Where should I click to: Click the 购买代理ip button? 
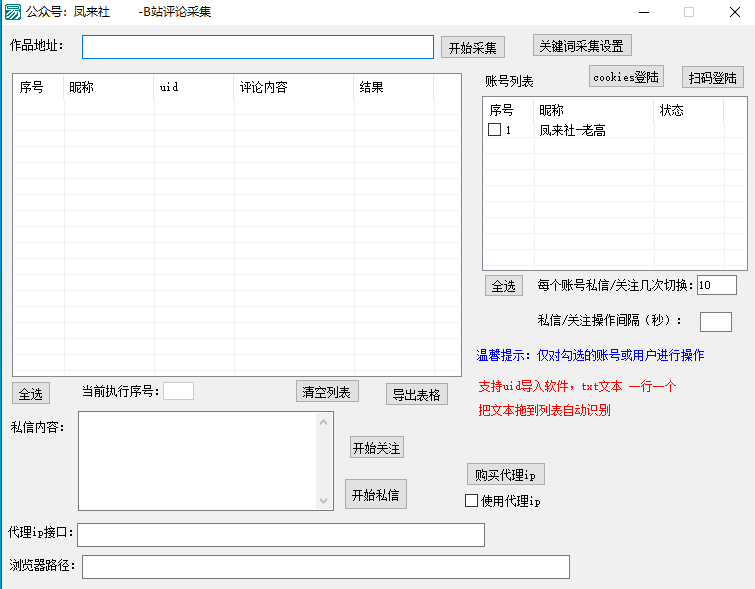tap(506, 474)
